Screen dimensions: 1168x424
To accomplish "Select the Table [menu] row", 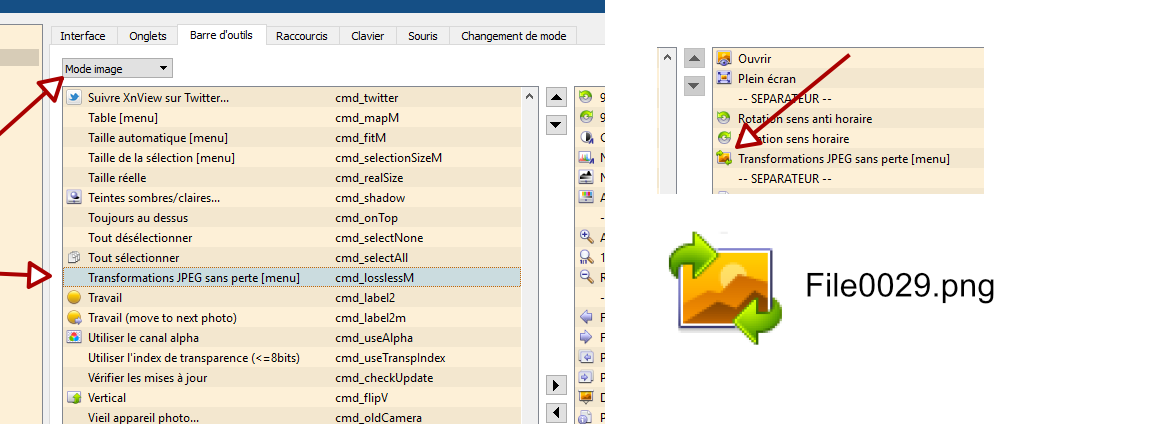I will [292, 118].
